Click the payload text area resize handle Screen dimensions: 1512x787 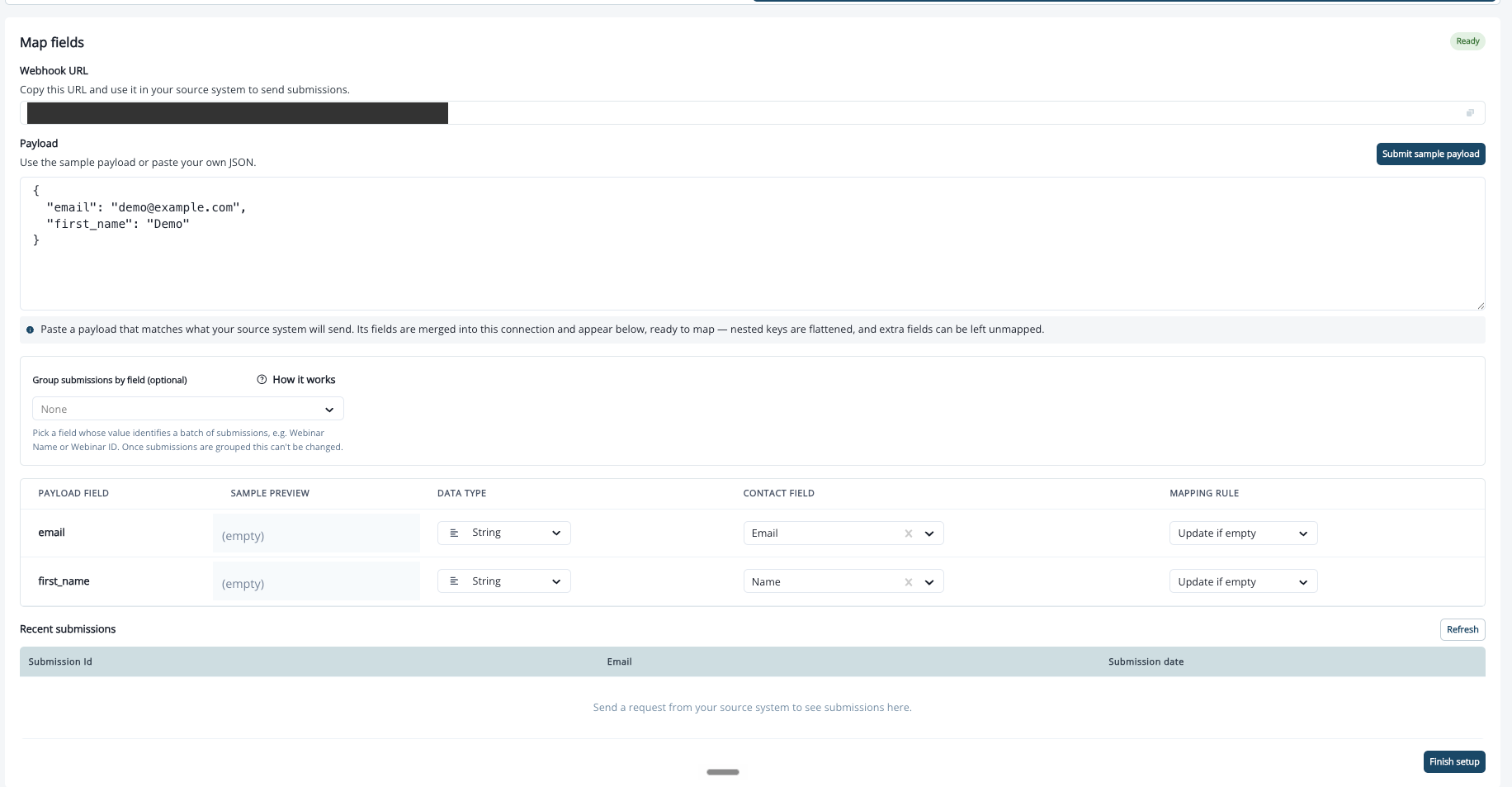[x=1481, y=306]
